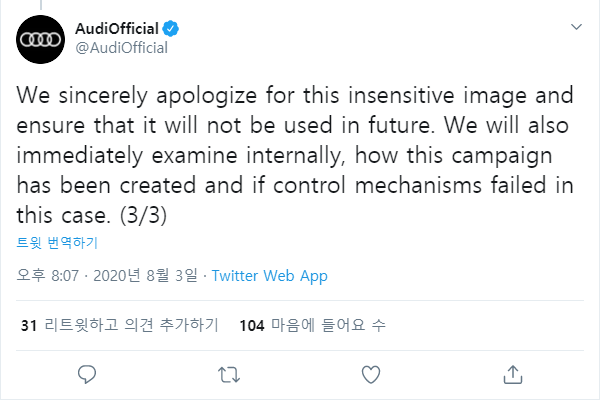Click the apology tweet body text

click(x=295, y=155)
